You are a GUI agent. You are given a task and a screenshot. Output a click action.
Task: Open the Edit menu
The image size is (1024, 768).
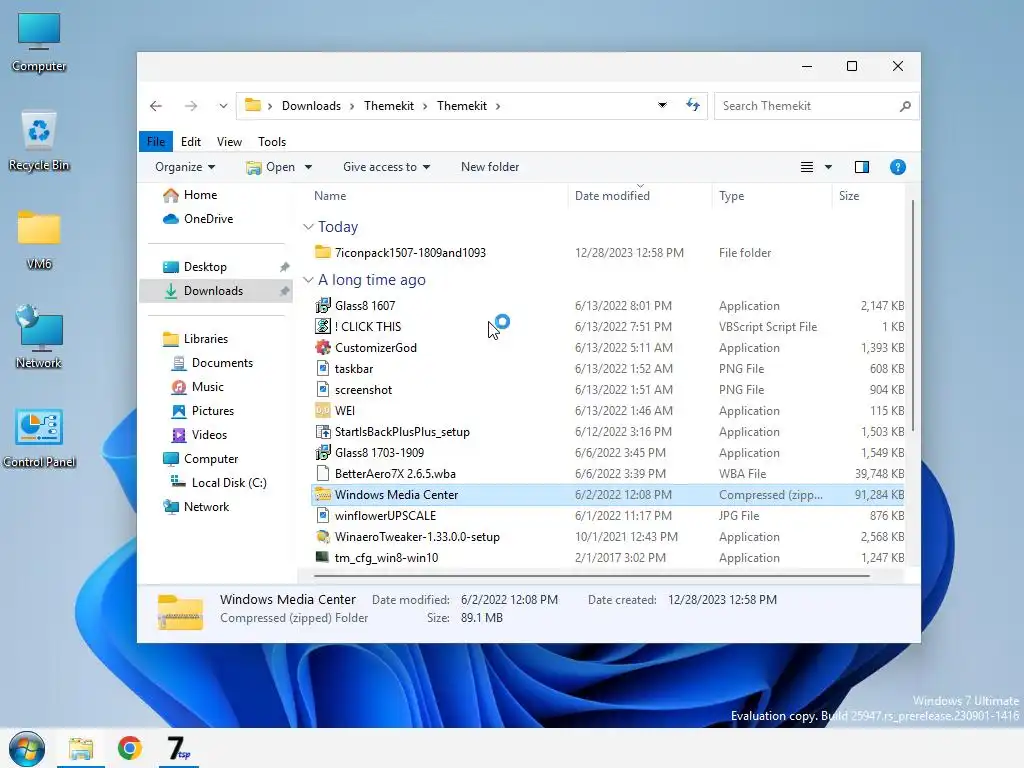tap(191, 142)
